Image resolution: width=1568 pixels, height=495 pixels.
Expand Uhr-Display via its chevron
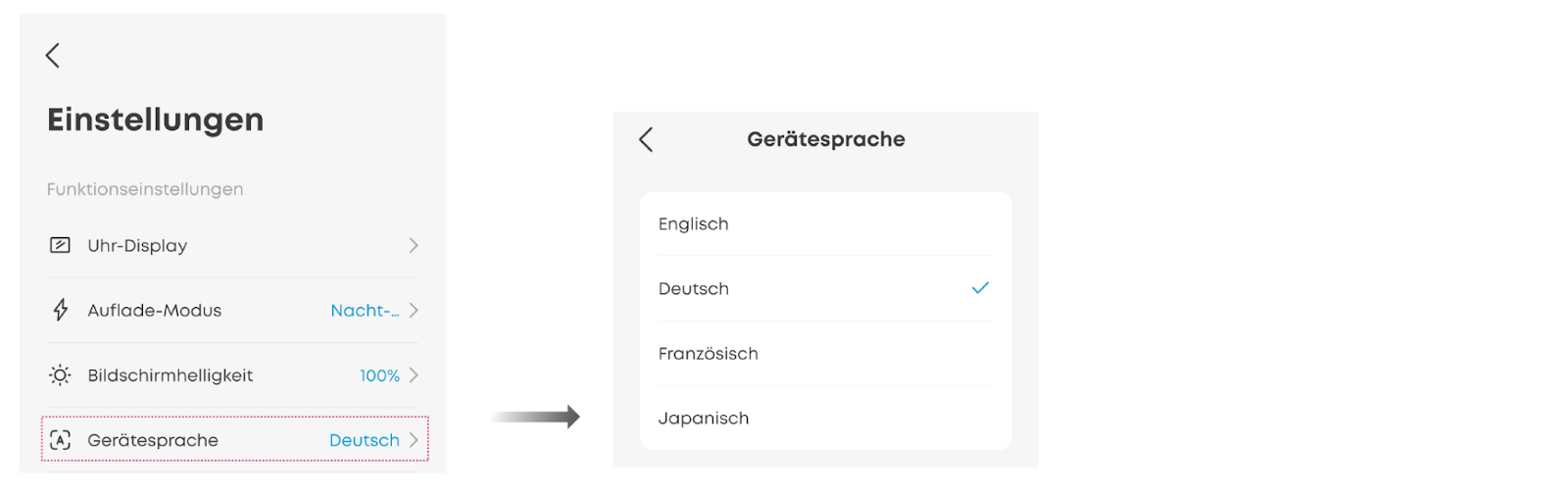(x=414, y=245)
